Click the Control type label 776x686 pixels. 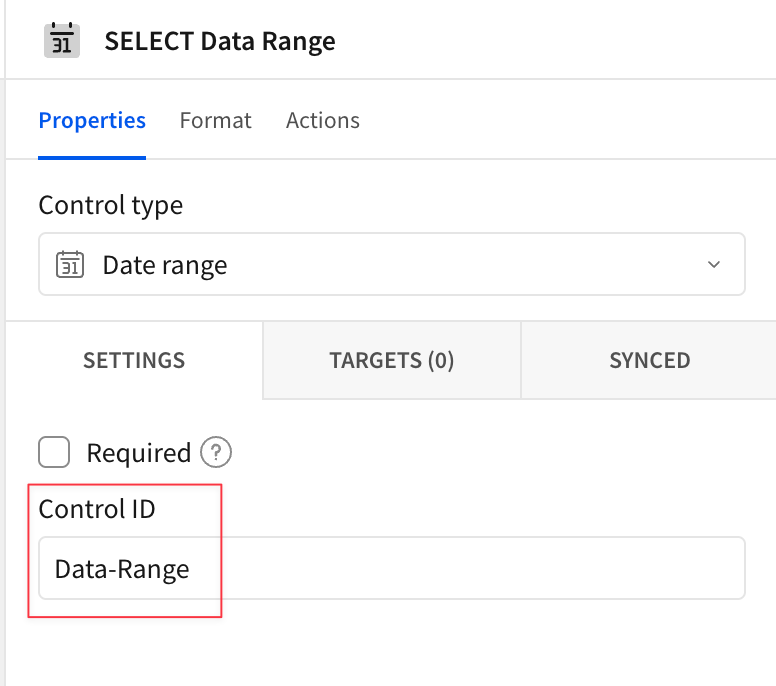click(110, 205)
